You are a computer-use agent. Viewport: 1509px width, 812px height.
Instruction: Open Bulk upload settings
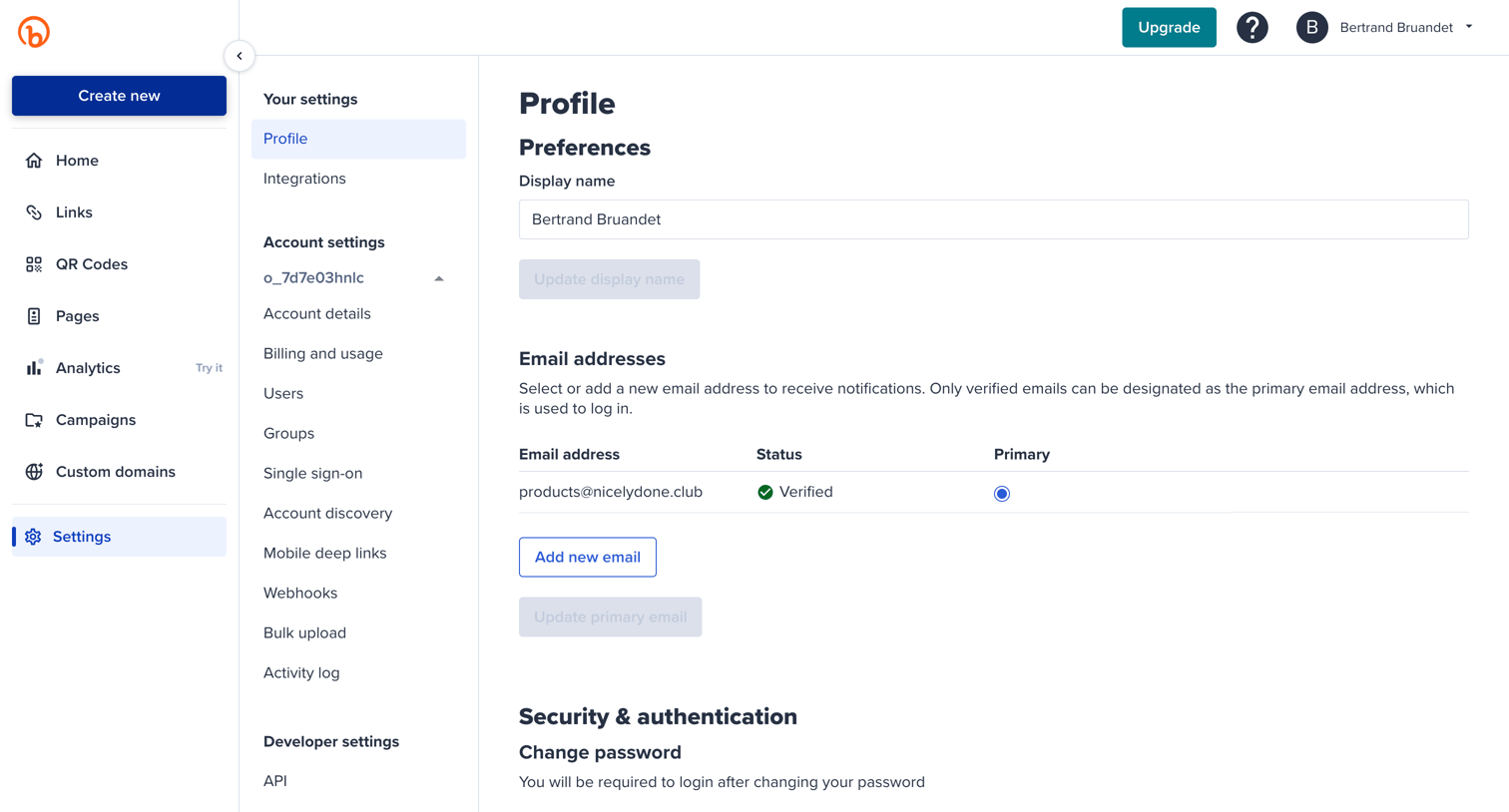click(x=305, y=633)
